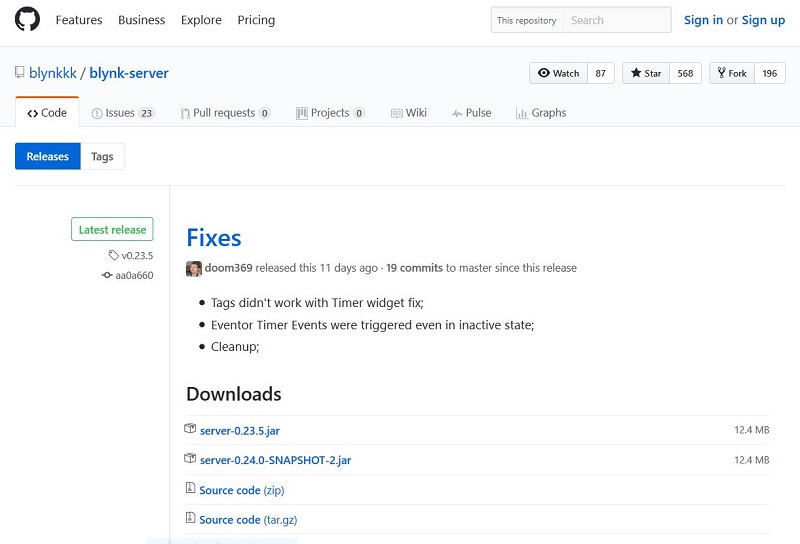The height and width of the screenshot is (544, 800).
Task: Download Source code (tar.gz)
Action: 248,520
